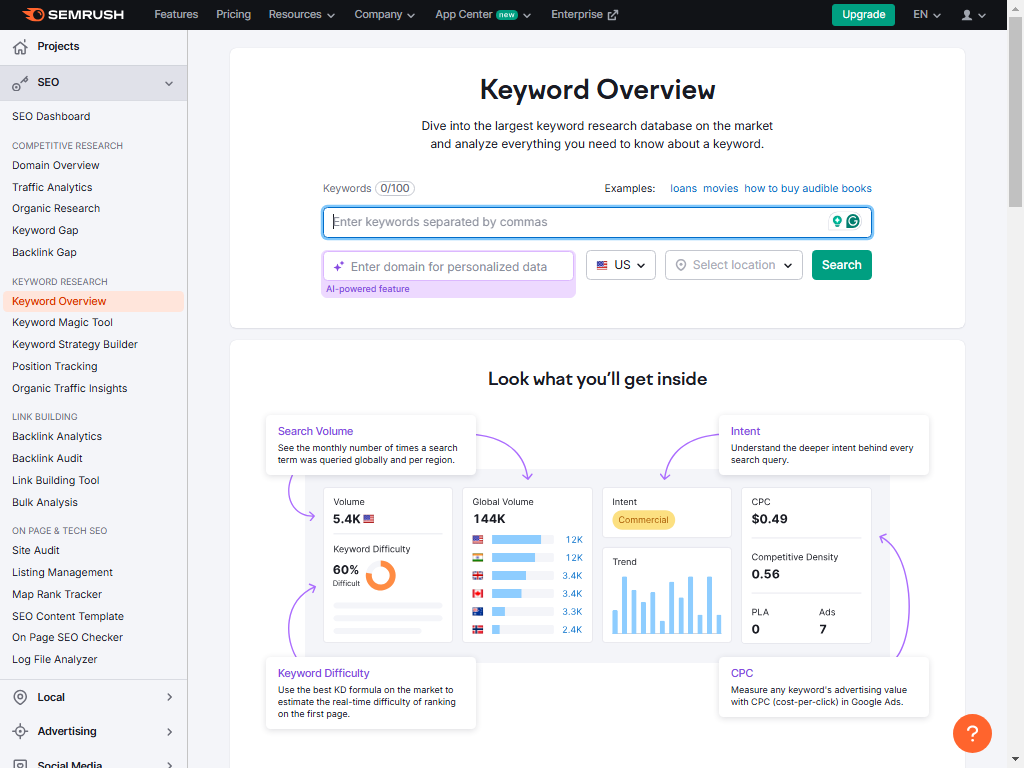Open the user profile icon
The image size is (1024, 768).
(967, 14)
